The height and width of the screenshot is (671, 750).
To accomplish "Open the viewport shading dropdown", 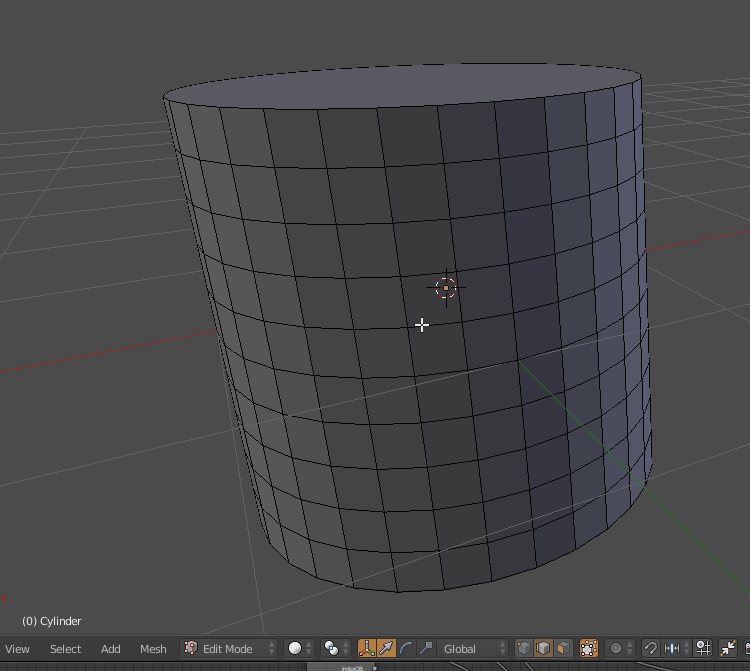I will tap(299, 649).
